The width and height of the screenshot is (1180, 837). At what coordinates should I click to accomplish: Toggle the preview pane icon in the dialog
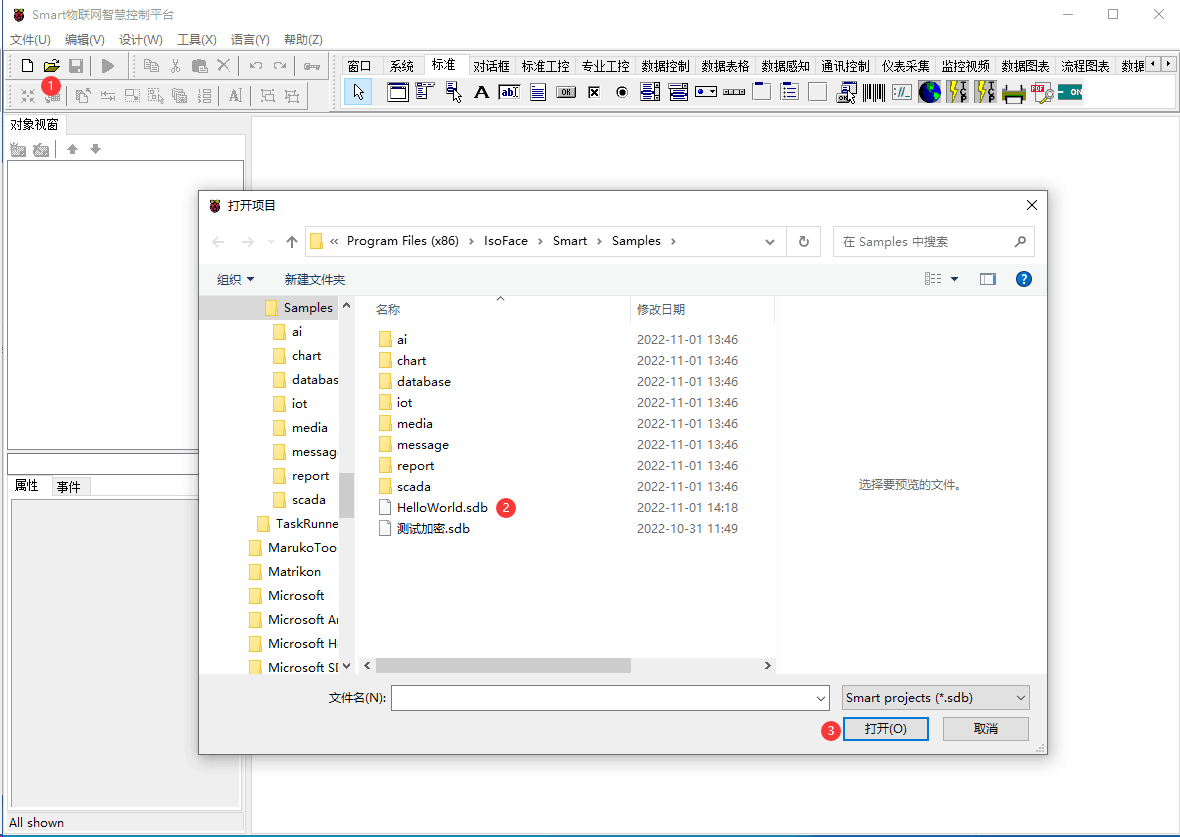point(987,279)
